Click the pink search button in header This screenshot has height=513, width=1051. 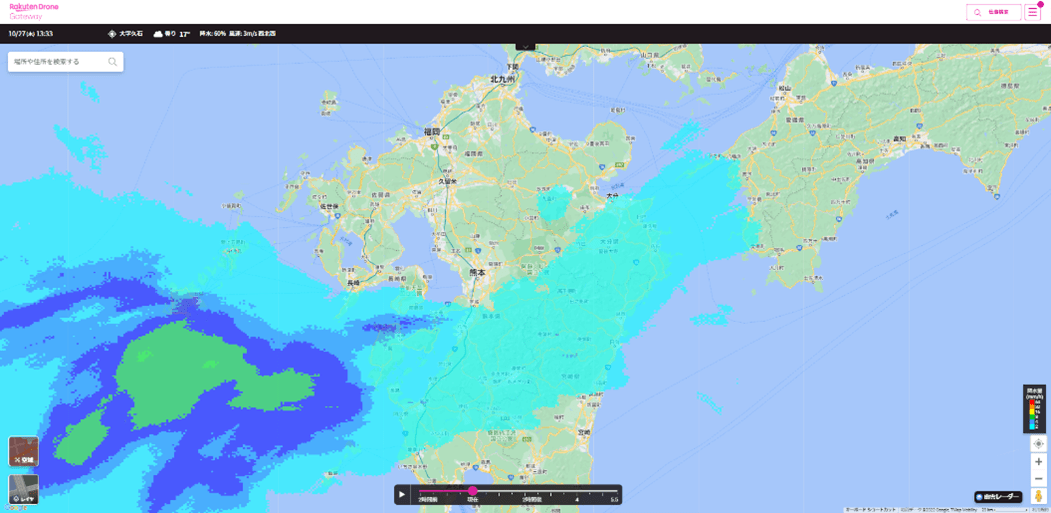pyautogui.click(x=993, y=12)
